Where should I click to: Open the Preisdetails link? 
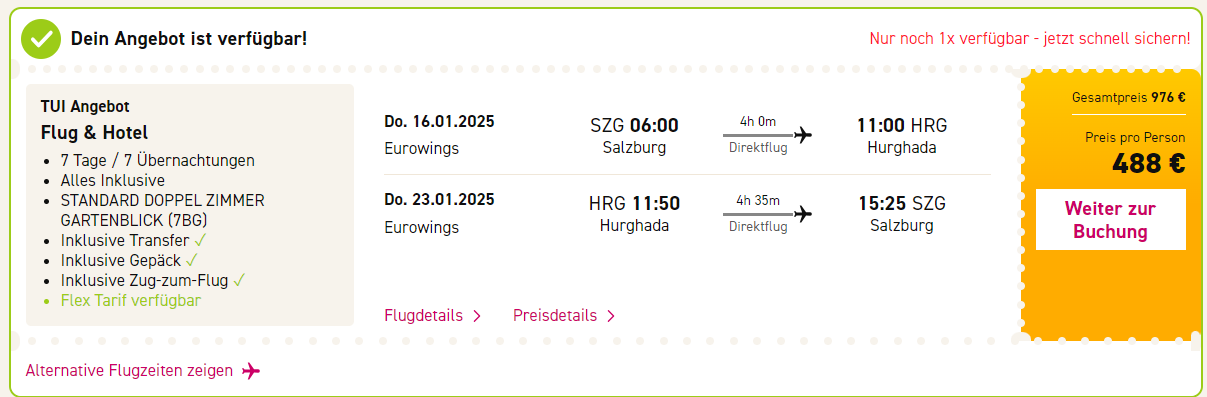tap(555, 316)
